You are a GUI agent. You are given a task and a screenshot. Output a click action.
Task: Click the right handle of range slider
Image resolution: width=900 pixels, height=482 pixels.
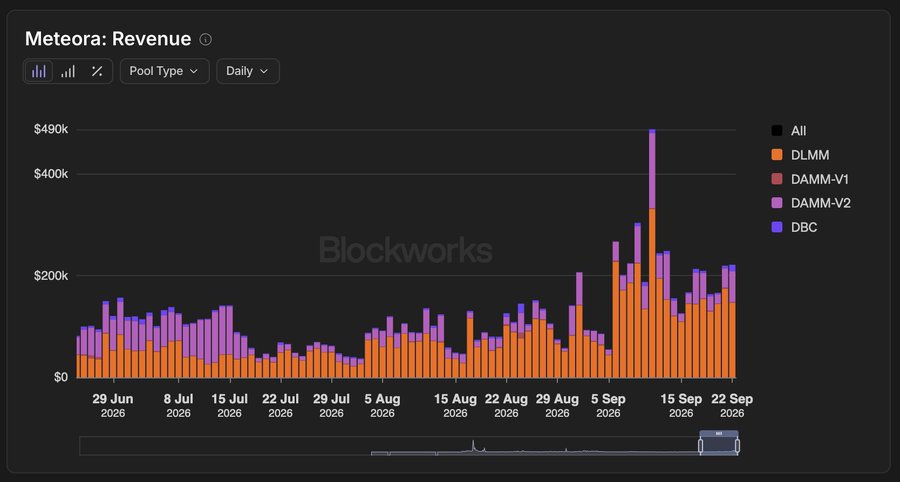click(738, 446)
